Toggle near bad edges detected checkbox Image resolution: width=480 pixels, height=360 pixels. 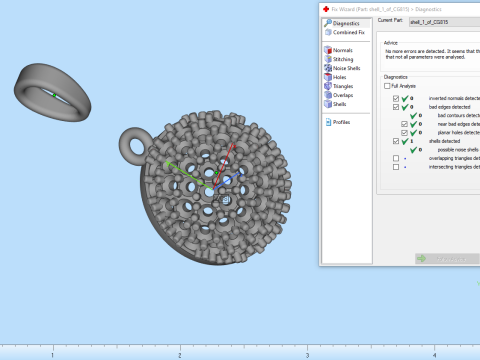click(404, 124)
